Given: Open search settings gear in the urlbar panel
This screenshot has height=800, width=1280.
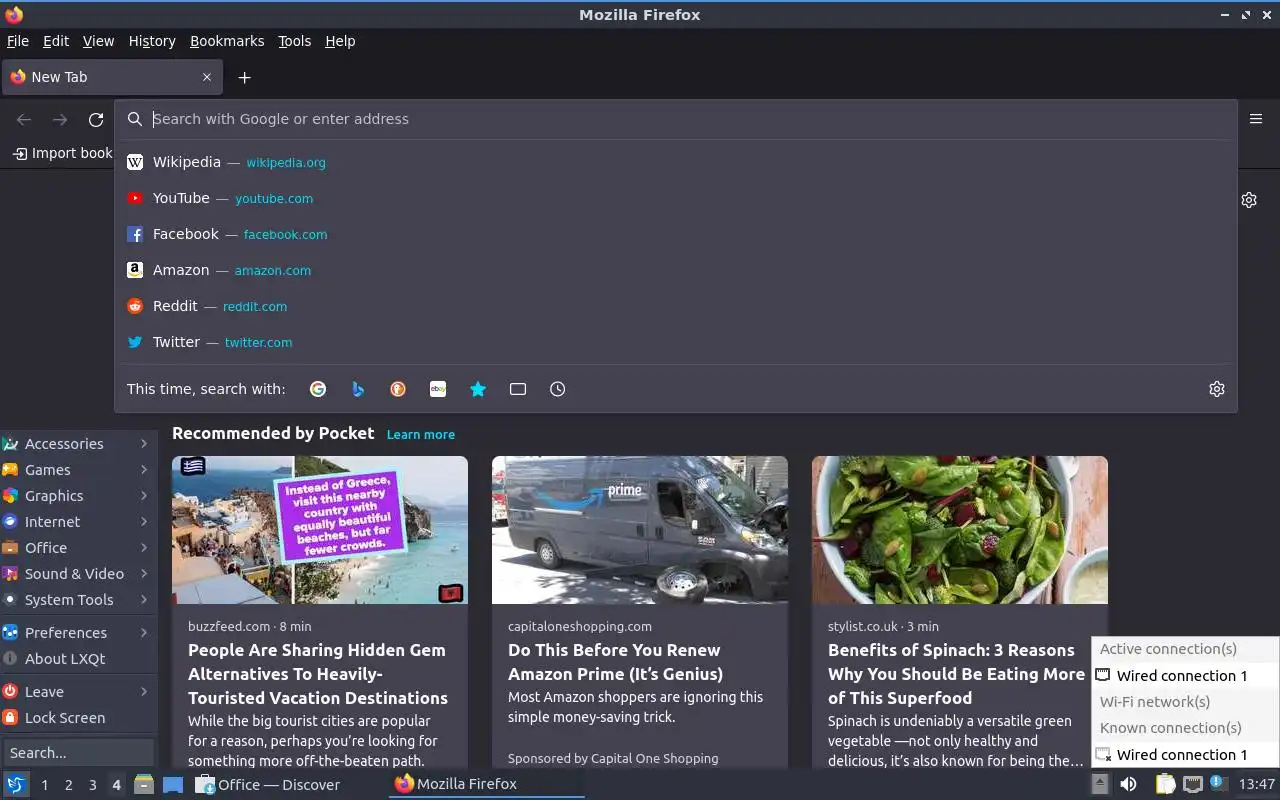Looking at the screenshot, I should (x=1217, y=389).
